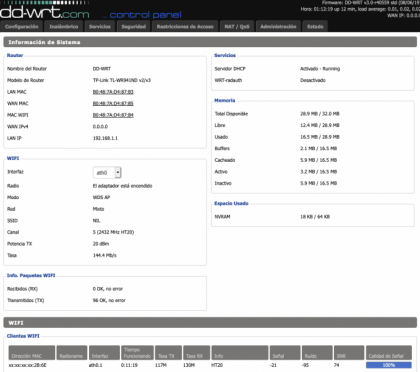Click the Tasa RX column header

(197, 353)
